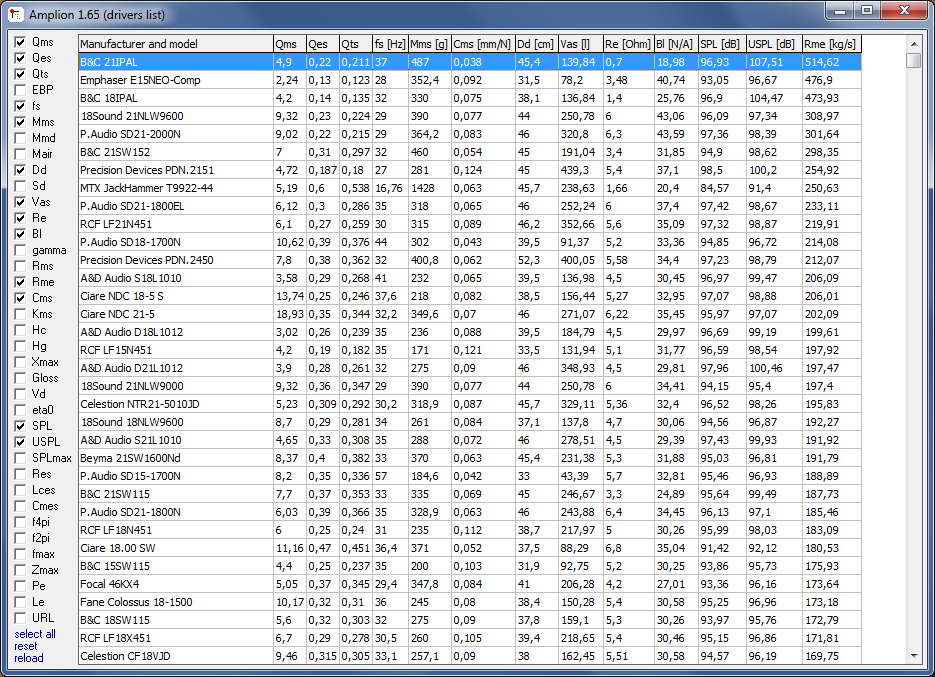Sort by Rme [kg/s] column header
Viewport: 935px width, 677px height.
831,44
